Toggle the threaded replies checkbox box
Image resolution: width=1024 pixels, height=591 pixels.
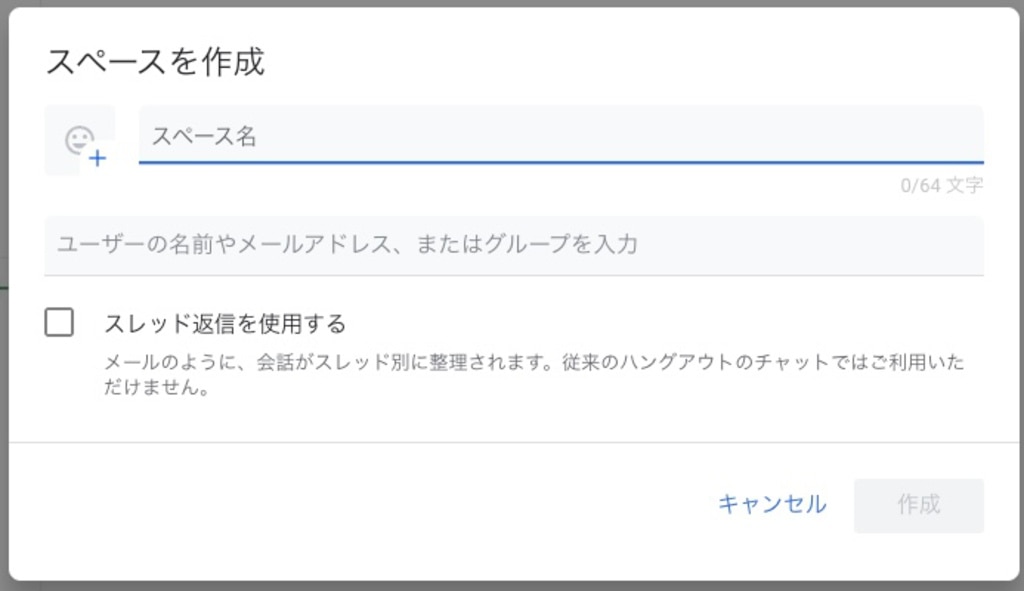[59, 322]
